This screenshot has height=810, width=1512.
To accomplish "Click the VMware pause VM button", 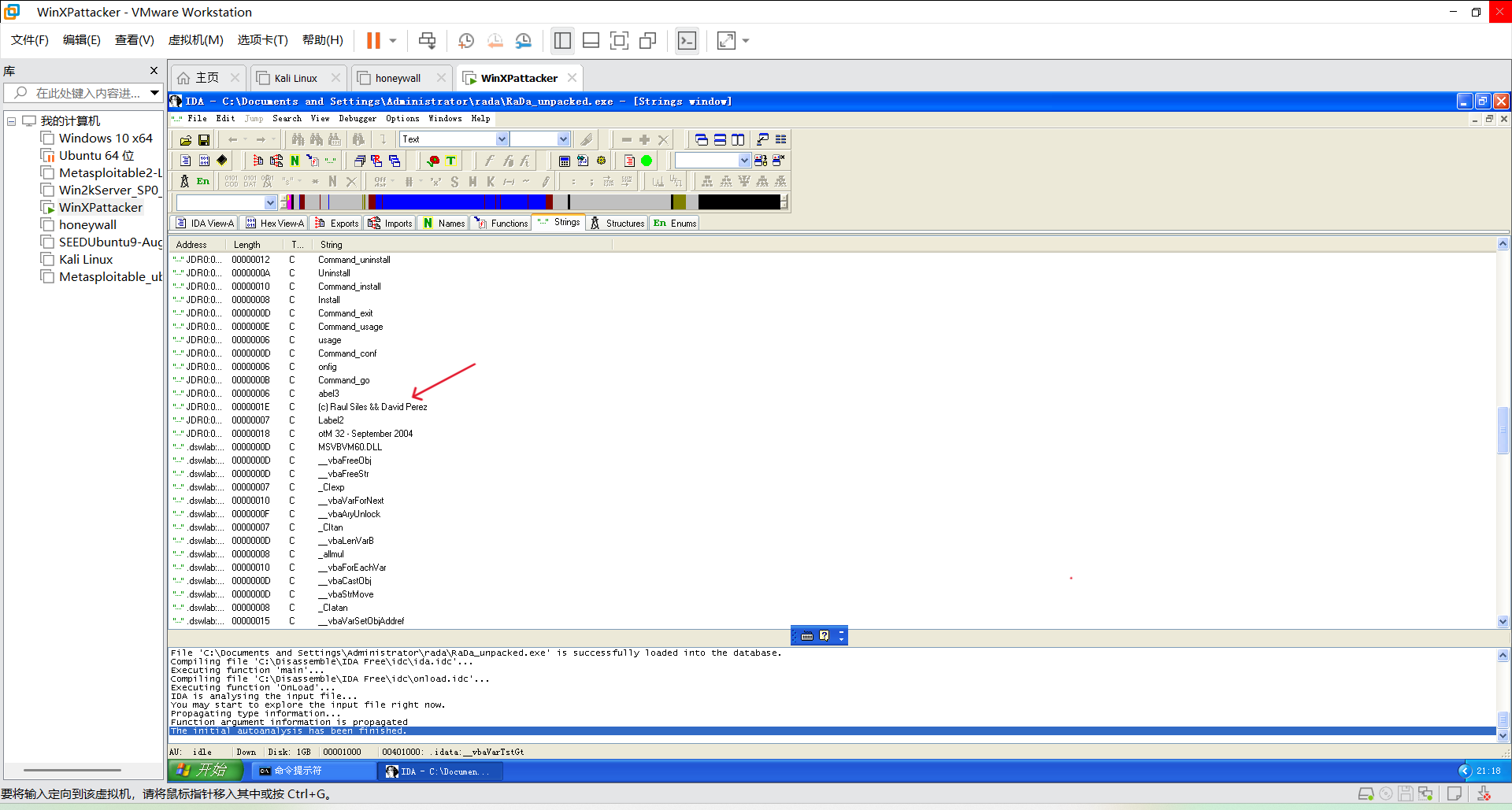I will 373,41.
